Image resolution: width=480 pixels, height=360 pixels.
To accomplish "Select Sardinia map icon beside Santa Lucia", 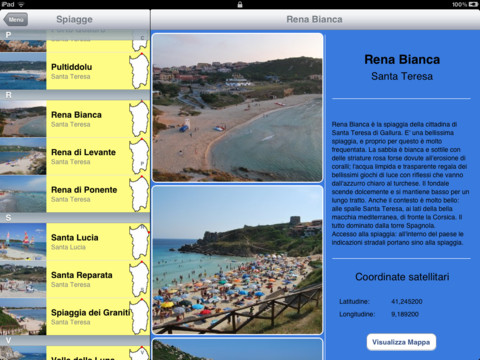I will (x=139, y=242).
